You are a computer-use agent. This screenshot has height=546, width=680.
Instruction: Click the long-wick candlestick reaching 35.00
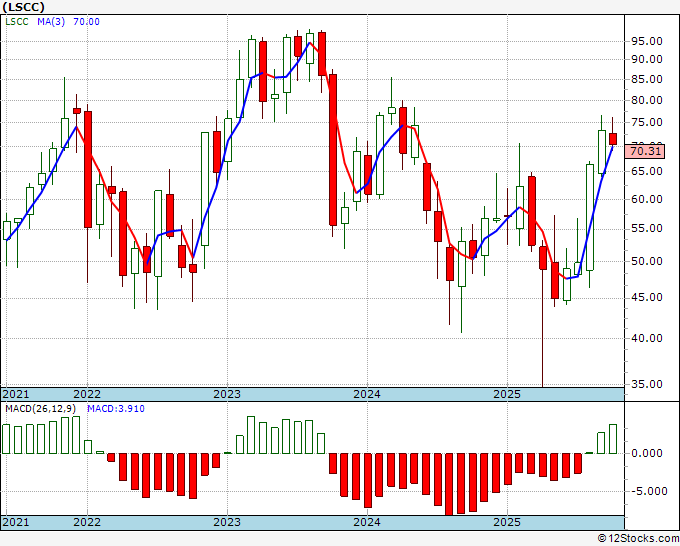(x=543, y=258)
